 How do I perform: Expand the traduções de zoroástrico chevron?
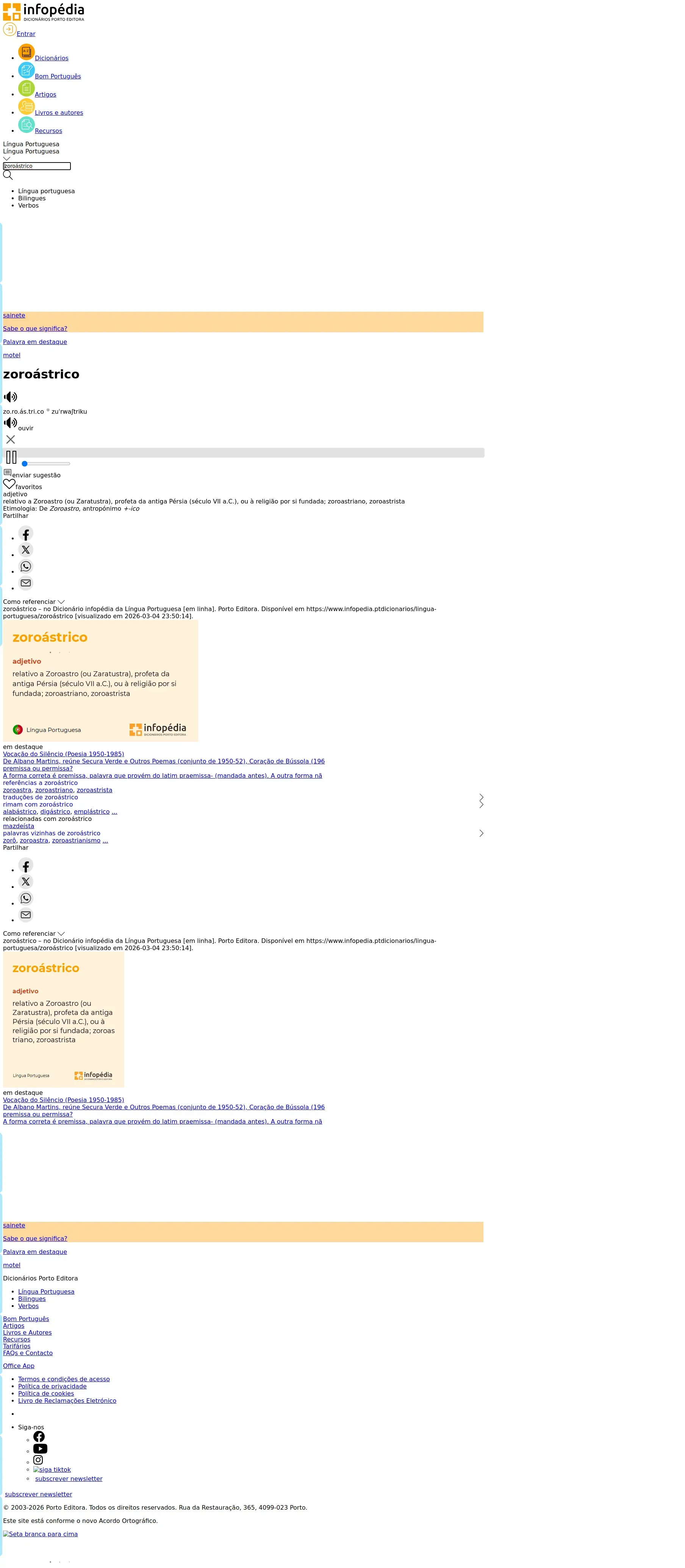(x=481, y=797)
